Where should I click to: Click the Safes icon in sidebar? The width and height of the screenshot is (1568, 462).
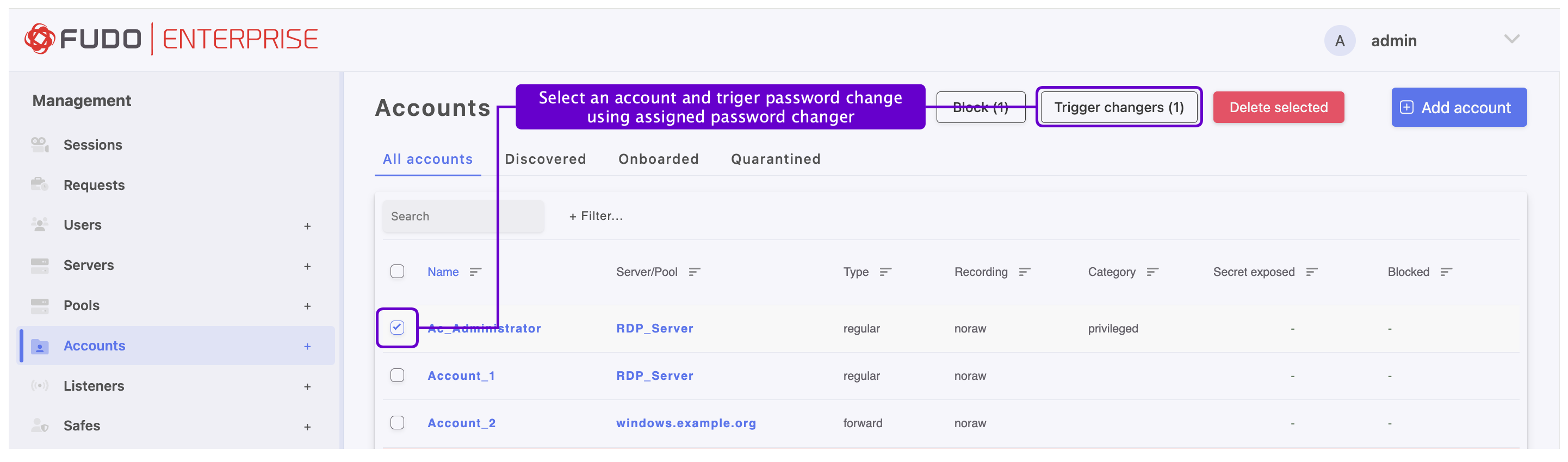tap(40, 426)
